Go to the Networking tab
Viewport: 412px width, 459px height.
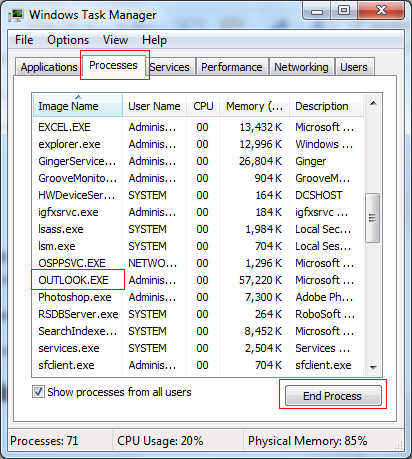(x=301, y=67)
